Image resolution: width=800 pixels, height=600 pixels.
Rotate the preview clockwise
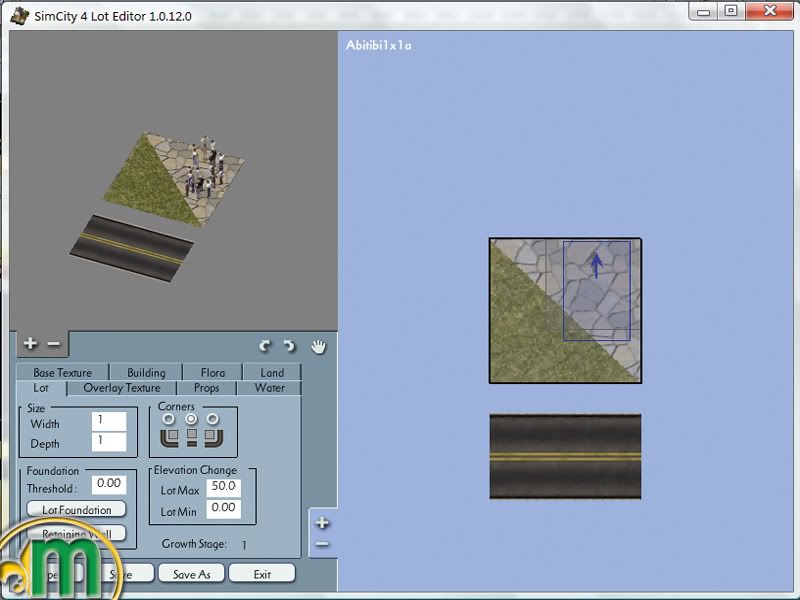coord(289,346)
